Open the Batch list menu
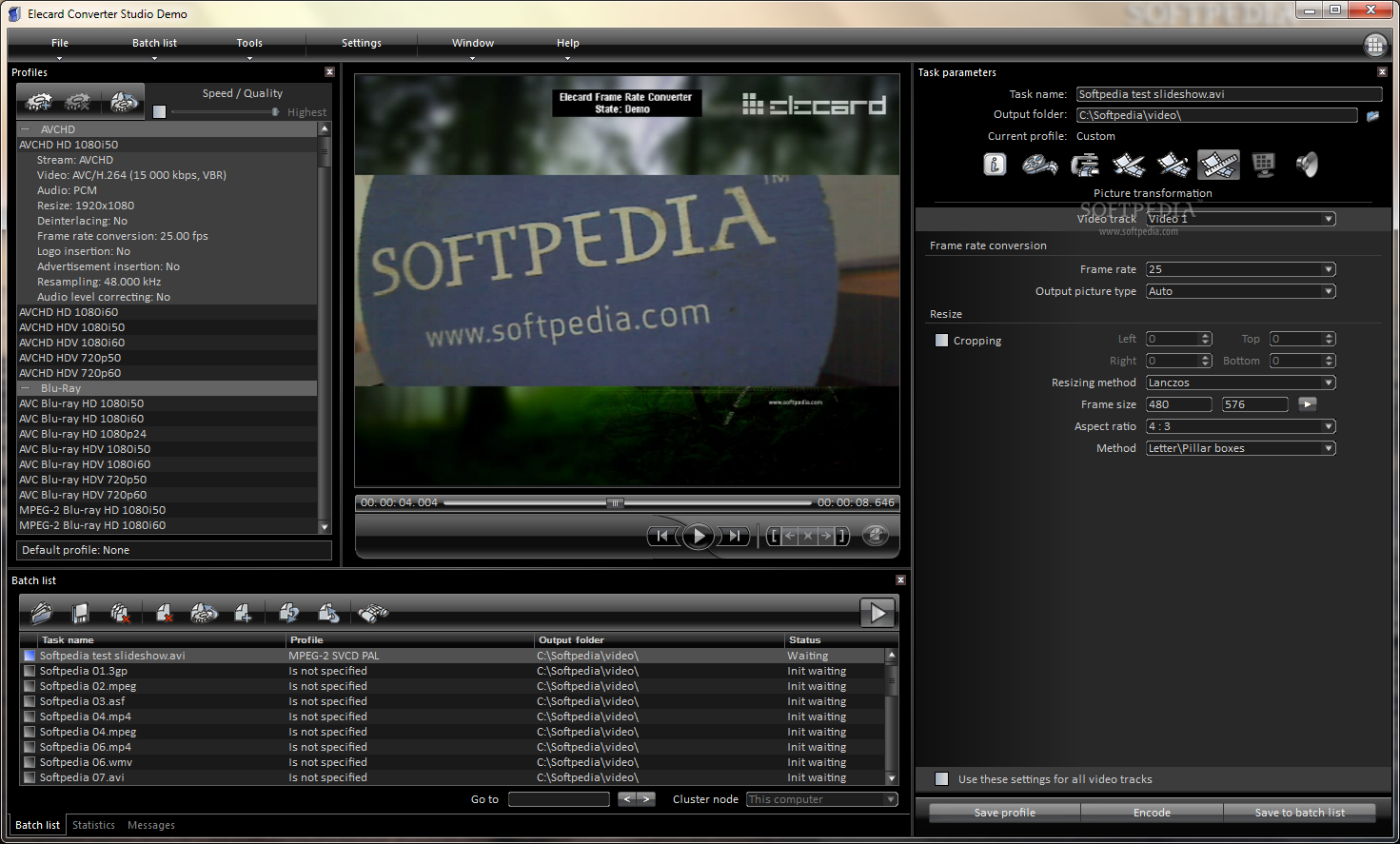The width and height of the screenshot is (1400, 844). (154, 43)
